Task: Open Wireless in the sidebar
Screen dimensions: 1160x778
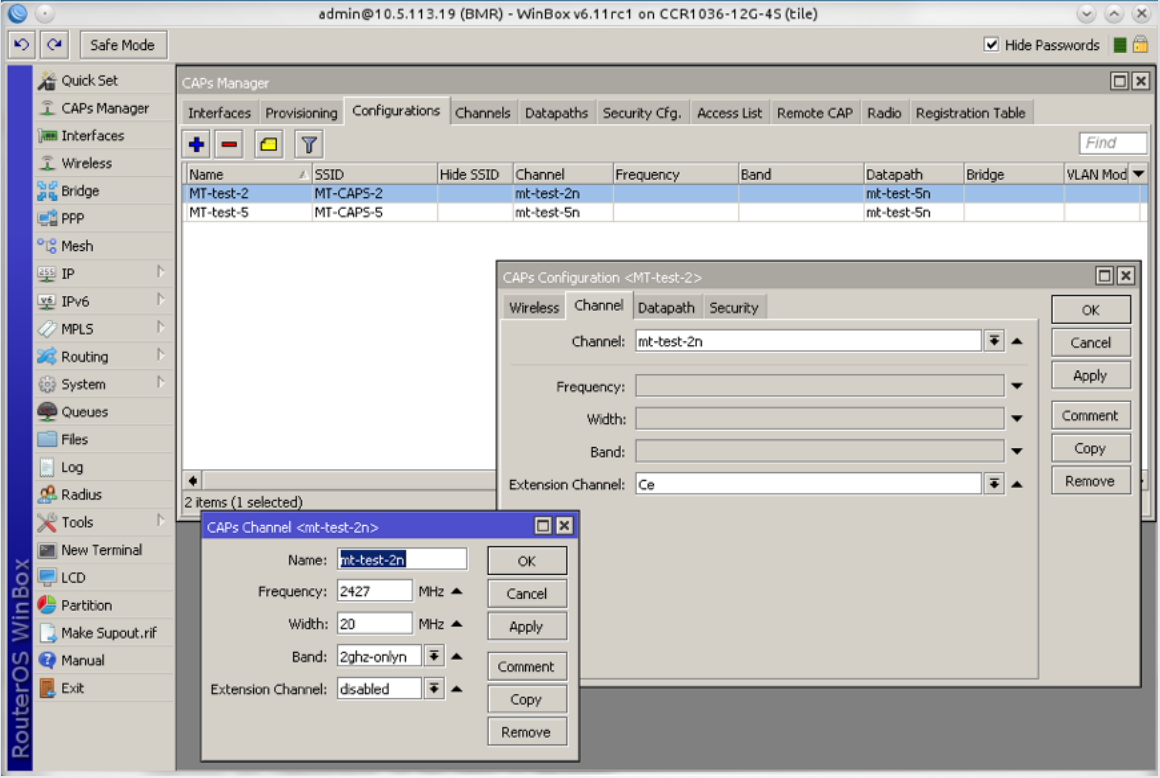Action: 87,163
